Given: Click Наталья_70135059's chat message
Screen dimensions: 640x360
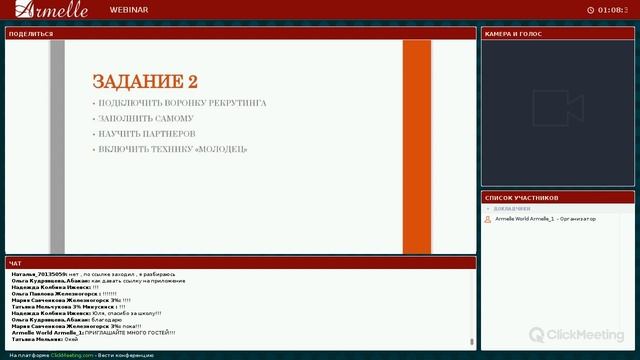Looking at the screenshot, I should [x=93, y=274].
